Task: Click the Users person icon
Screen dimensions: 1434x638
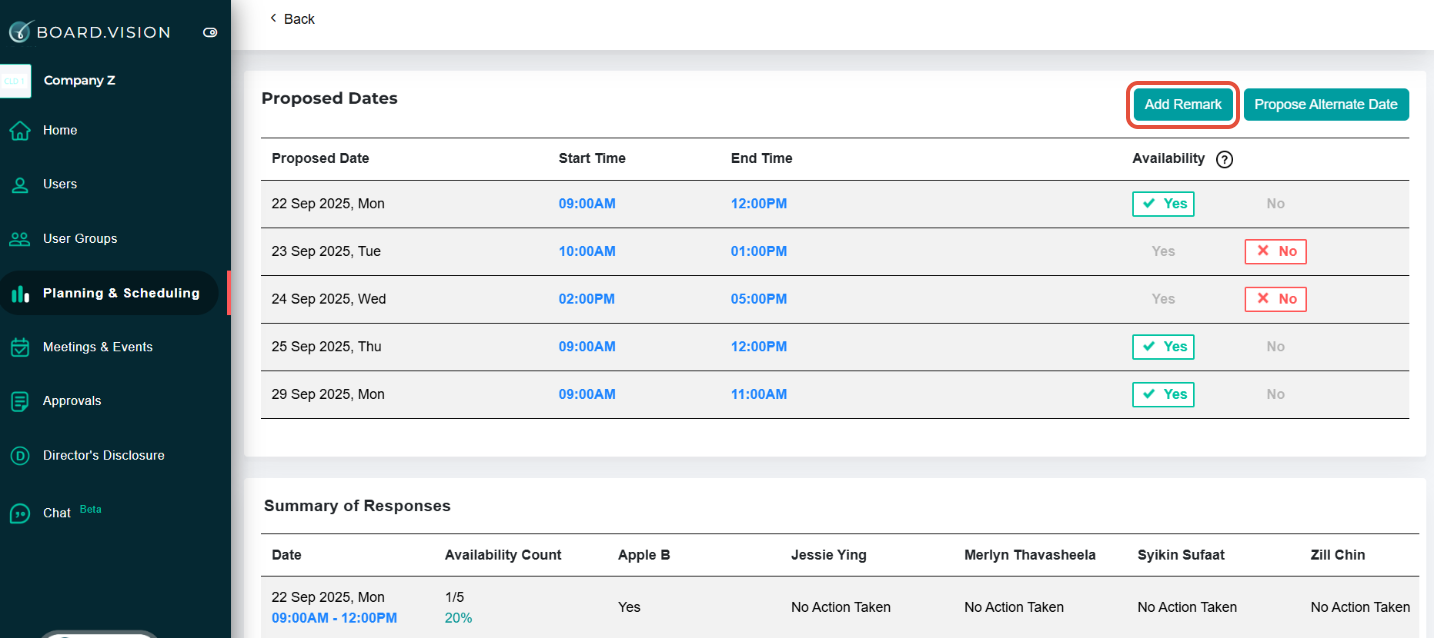Action: tap(20, 185)
